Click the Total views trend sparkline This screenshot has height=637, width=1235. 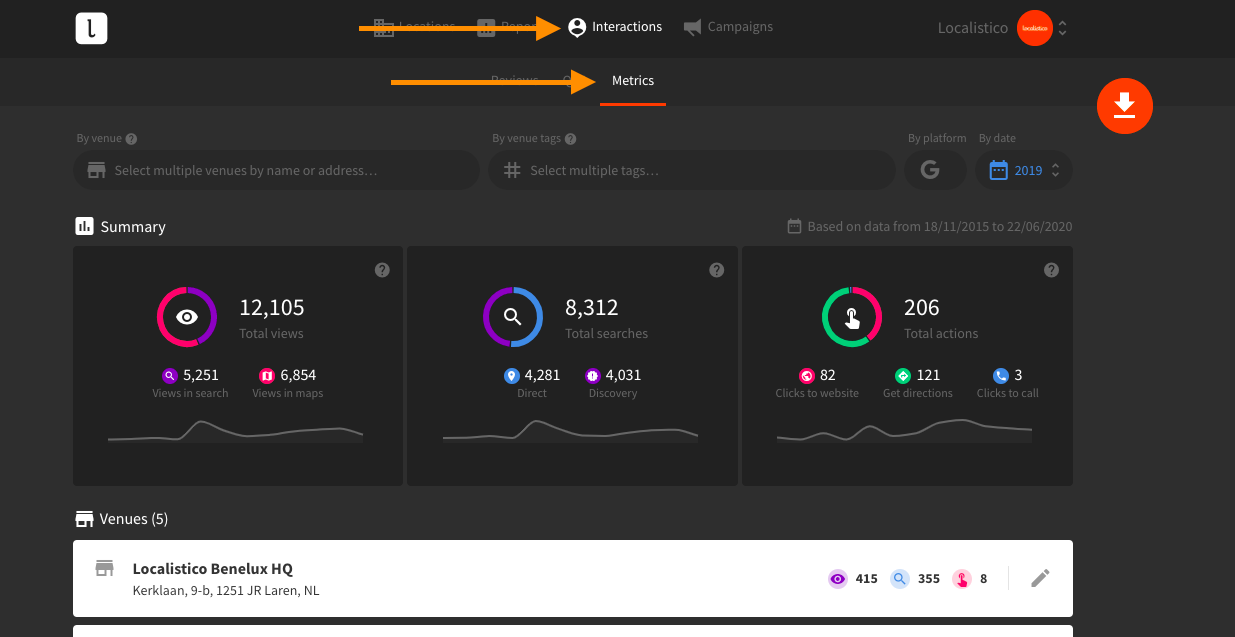[x=236, y=432]
